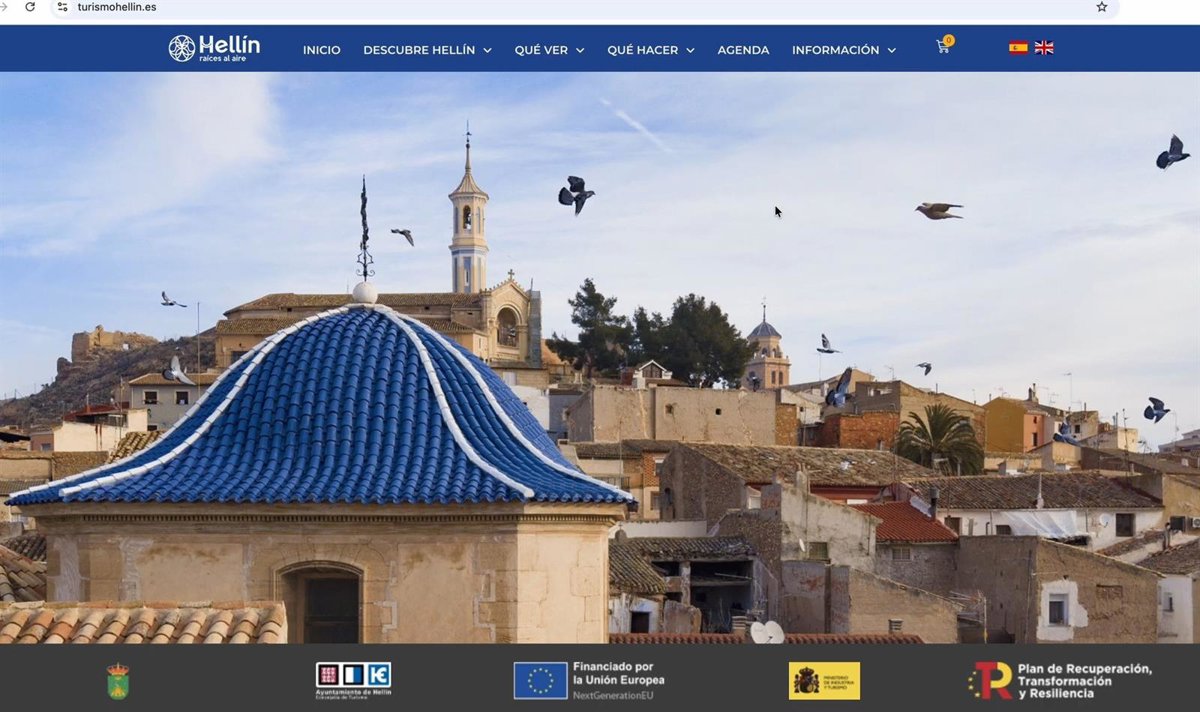Expand the Qué Ver dropdown menu
The width and height of the screenshot is (1200, 712).
point(549,50)
